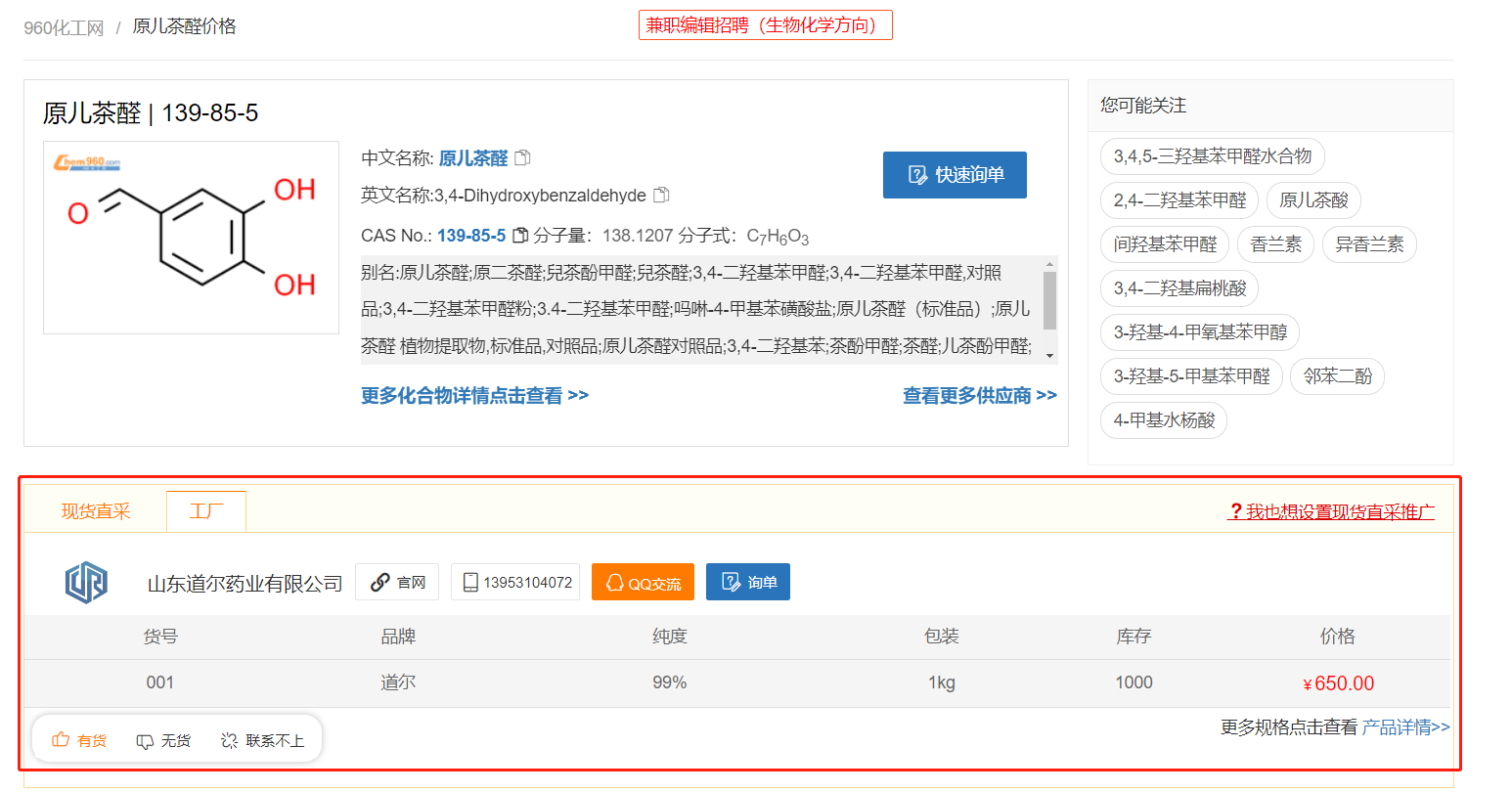
Task: Select the 工厂 tab
Action: [206, 511]
